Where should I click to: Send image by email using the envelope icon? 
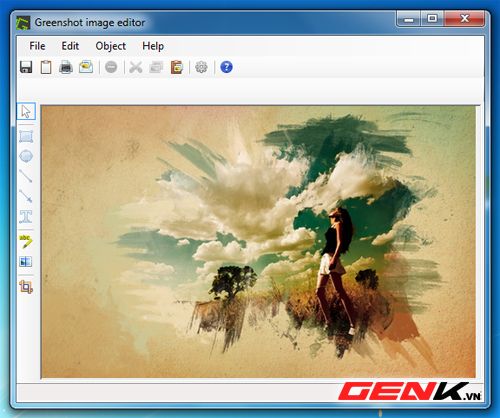pos(86,67)
